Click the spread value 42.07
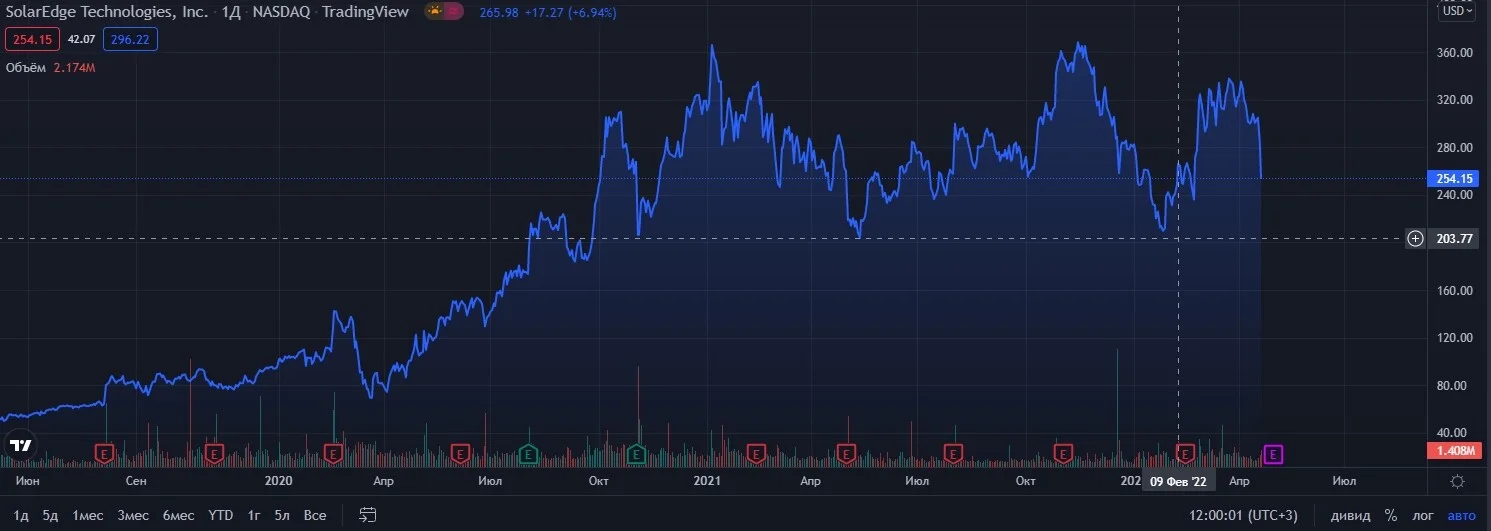Viewport: 1491px width, 531px height. [x=81, y=39]
